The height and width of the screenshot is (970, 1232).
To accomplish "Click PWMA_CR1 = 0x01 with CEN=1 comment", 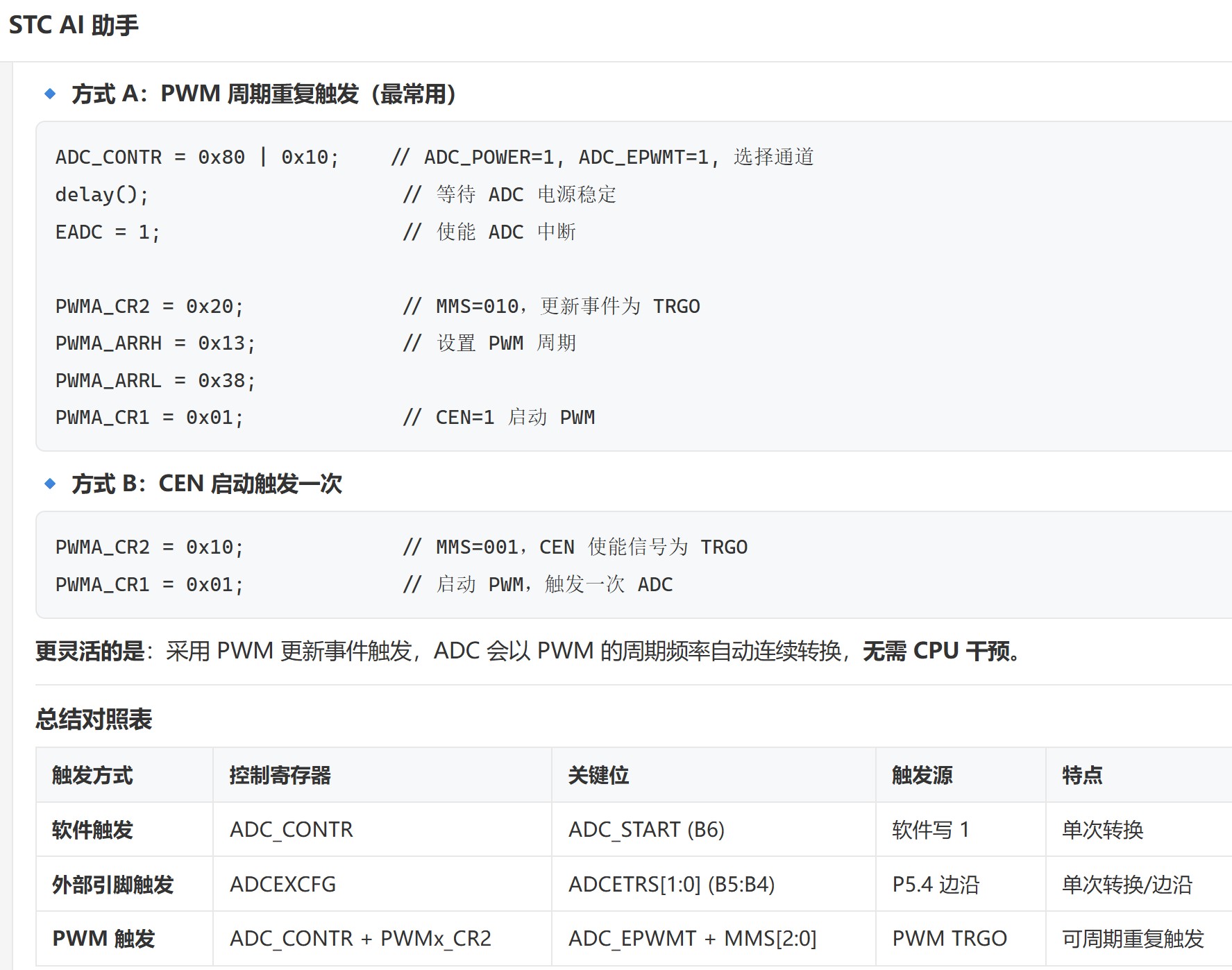I will point(325,417).
